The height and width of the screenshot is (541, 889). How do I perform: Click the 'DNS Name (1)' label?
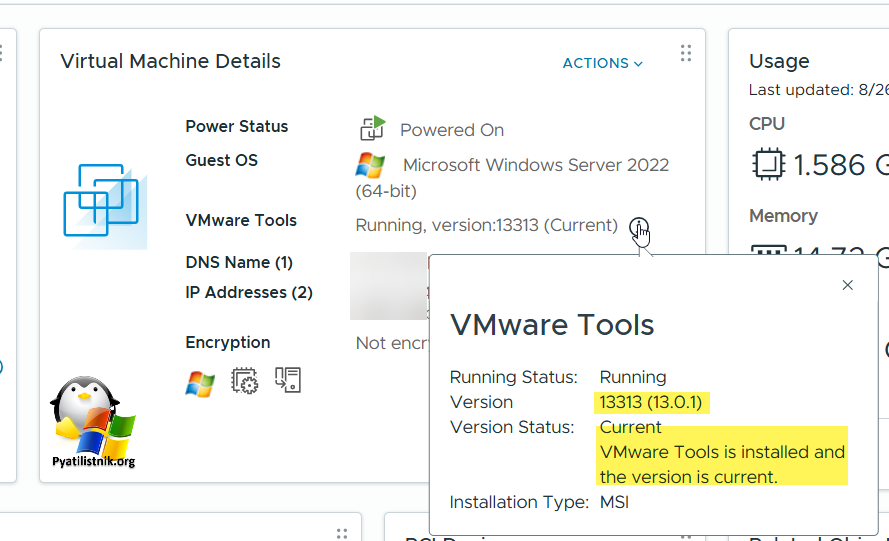point(239,263)
